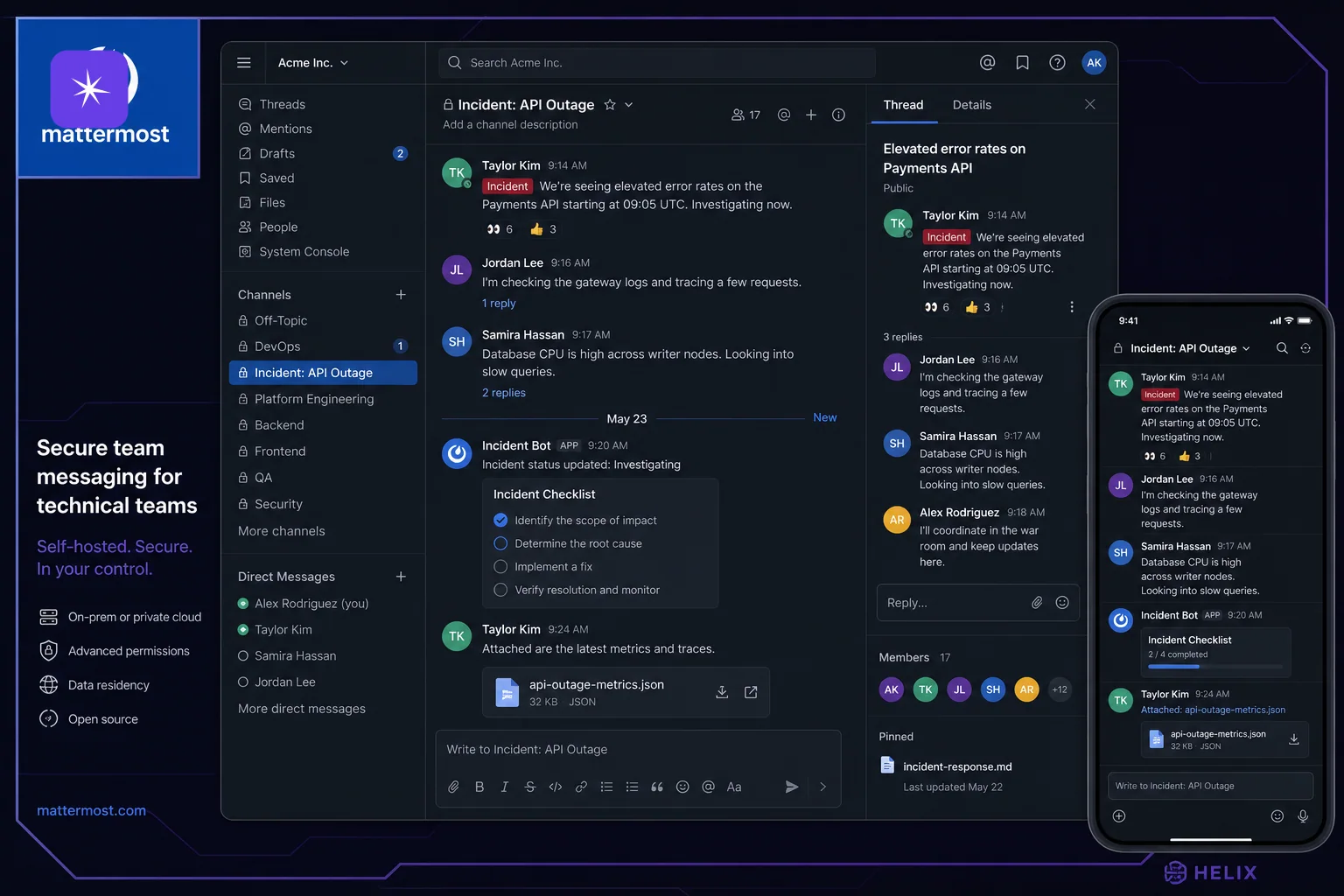Click the Search Acme Inc. field
1344x896 pixels.
coord(656,63)
